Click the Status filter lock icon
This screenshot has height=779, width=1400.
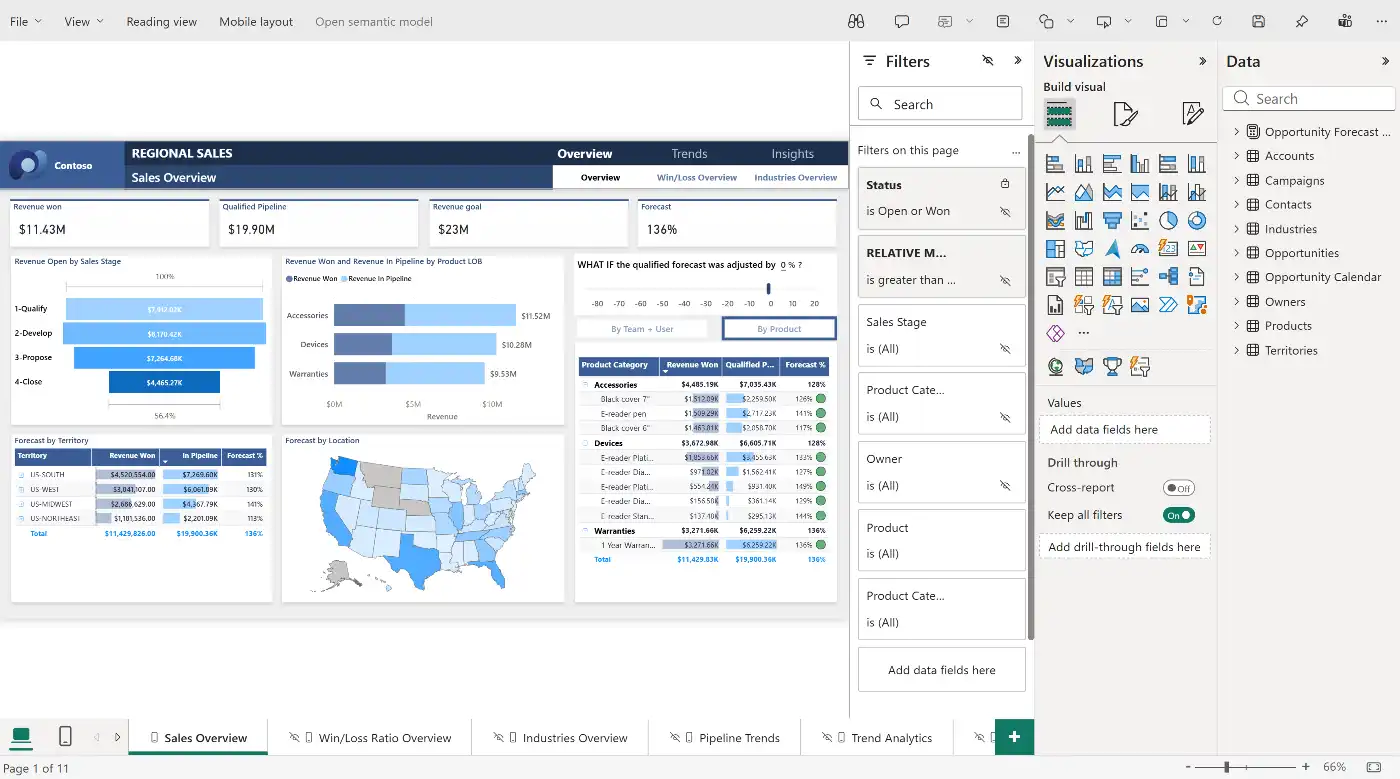point(1005,184)
